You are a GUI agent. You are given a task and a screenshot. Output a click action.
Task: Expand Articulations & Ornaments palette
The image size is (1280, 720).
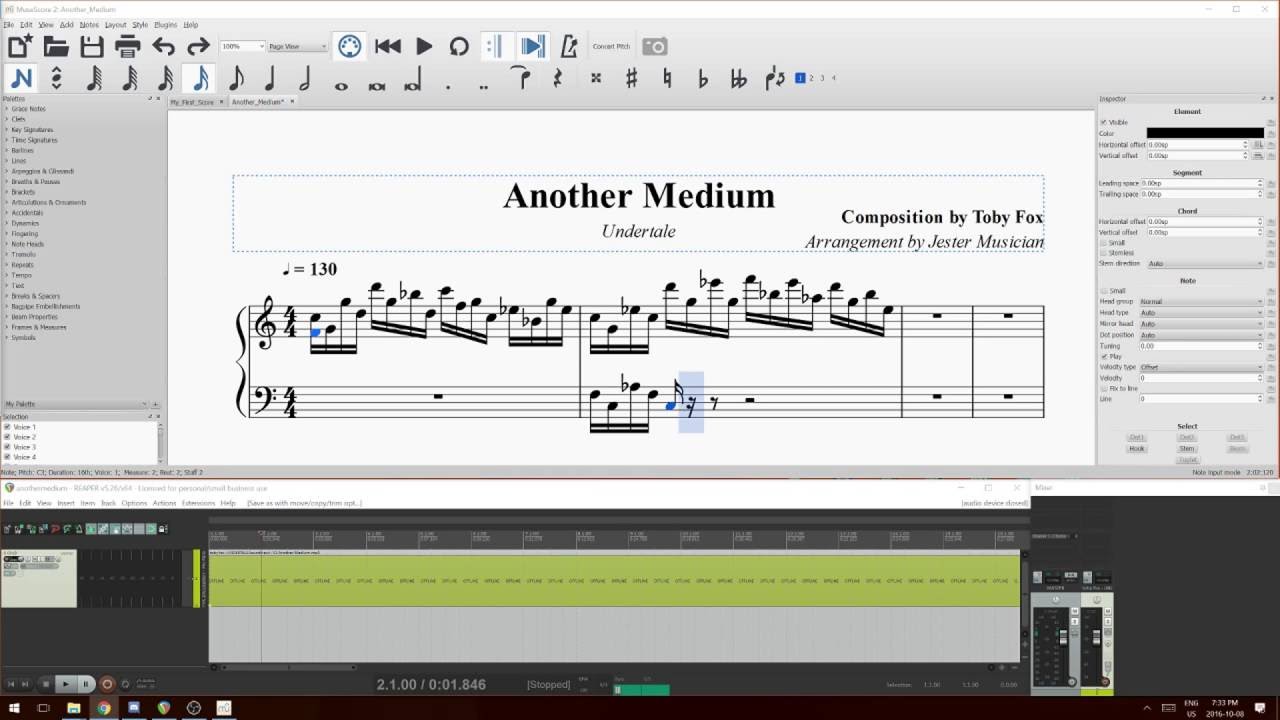(48, 203)
